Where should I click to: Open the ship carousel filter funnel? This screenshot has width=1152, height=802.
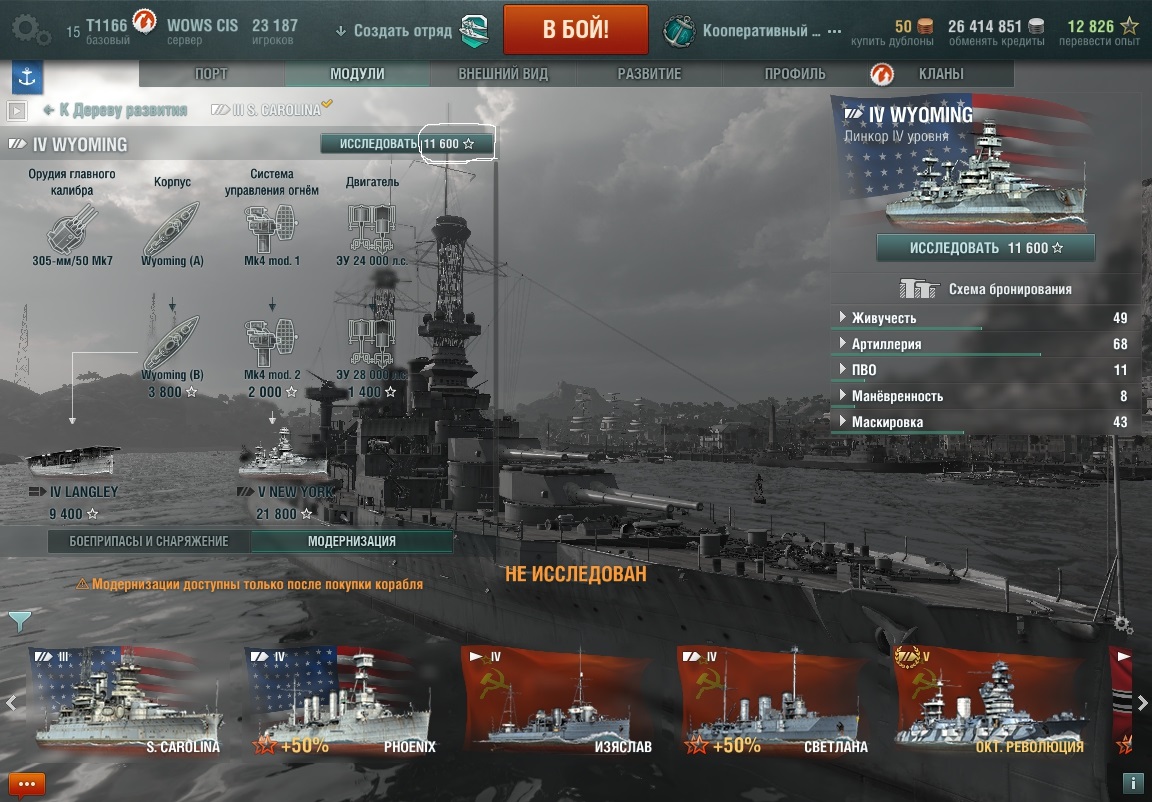click(20, 622)
